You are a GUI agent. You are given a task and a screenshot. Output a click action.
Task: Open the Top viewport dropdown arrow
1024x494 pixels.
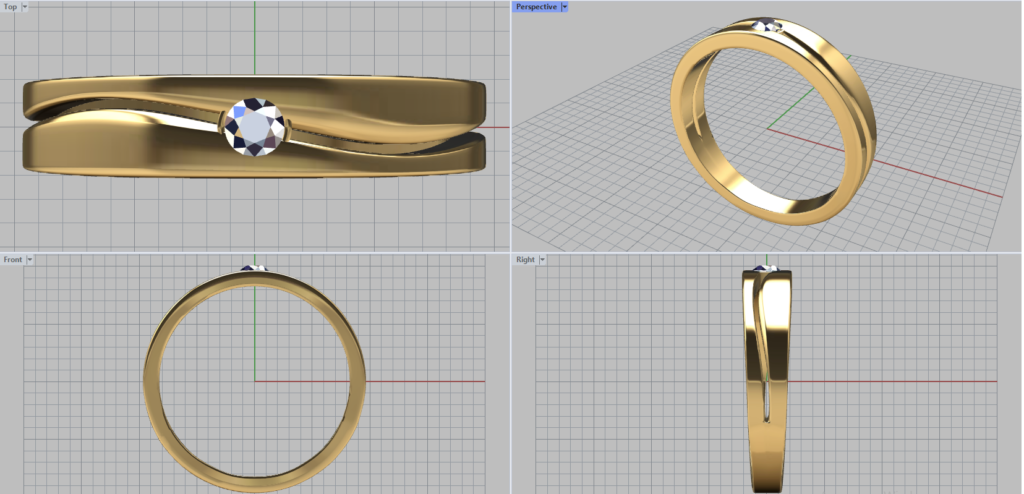[25, 7]
